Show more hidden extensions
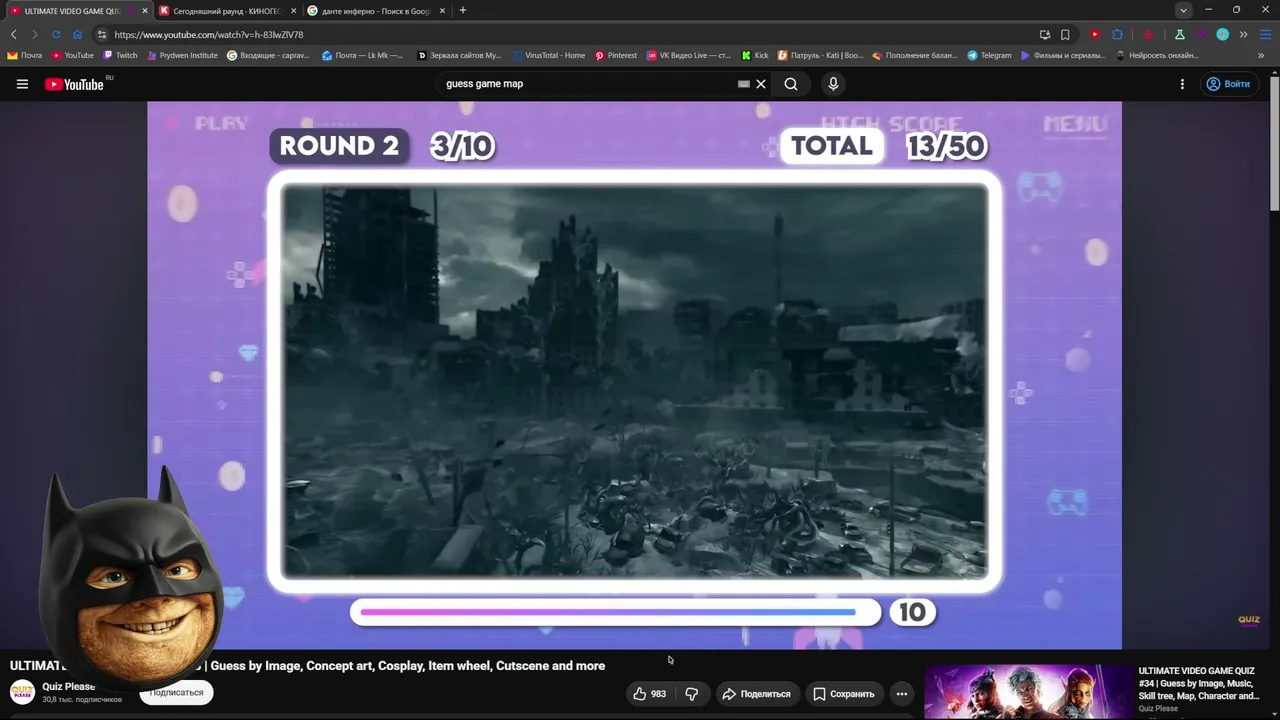Screen dimensions: 1280x720 [1243, 34]
